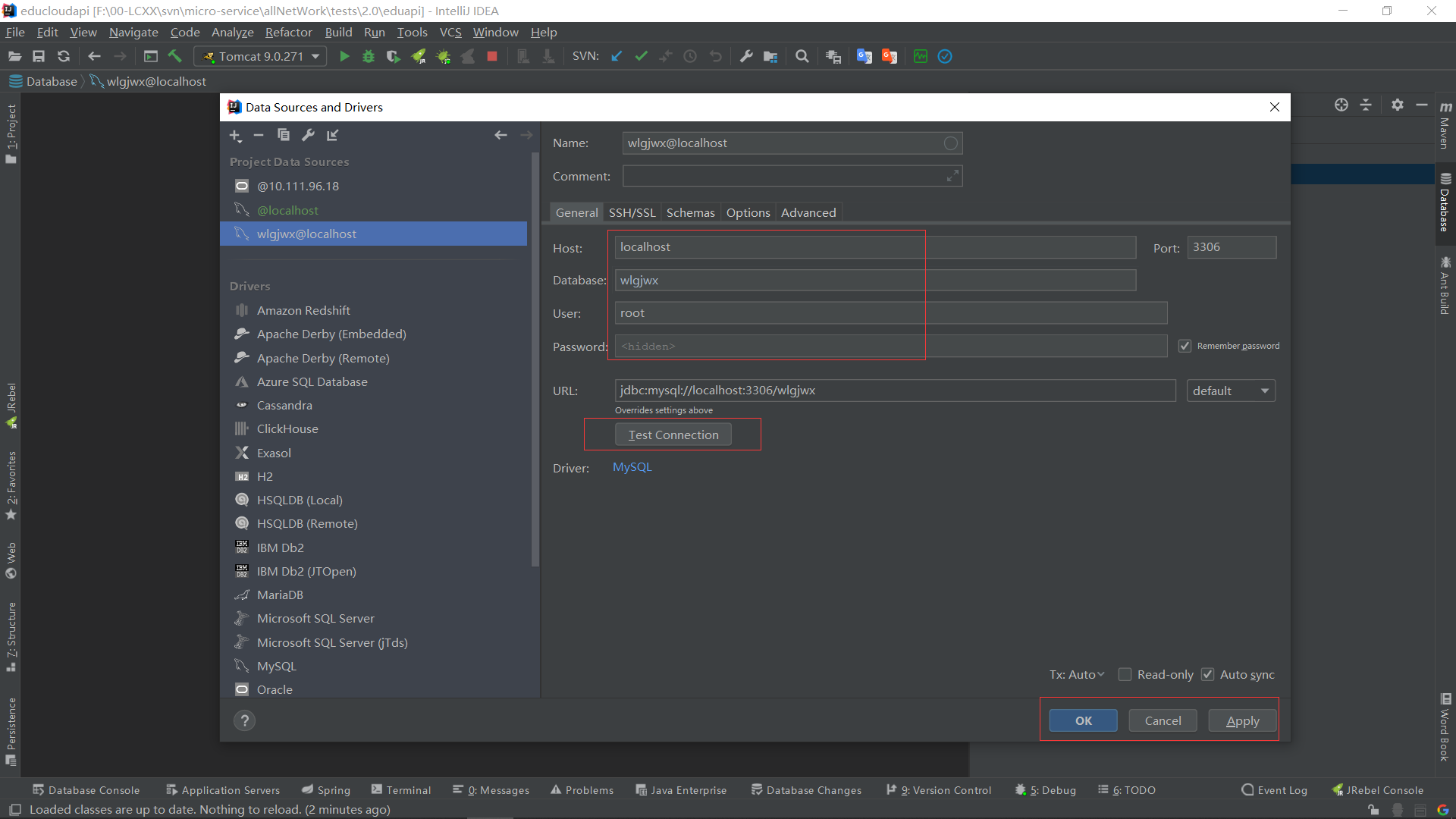
Task: Click the red Stop icon in toolbar
Action: click(492, 56)
